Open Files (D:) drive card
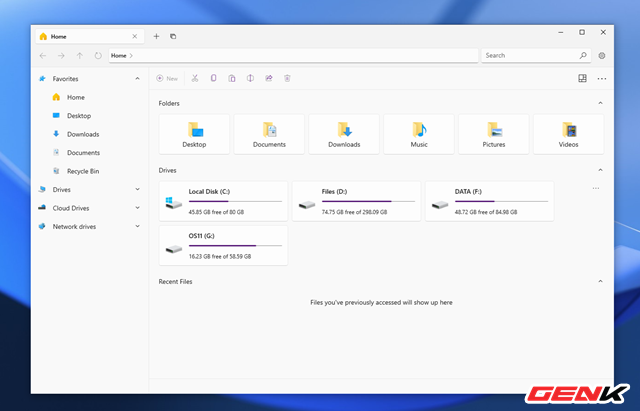This screenshot has width=640, height=411. (x=356, y=201)
